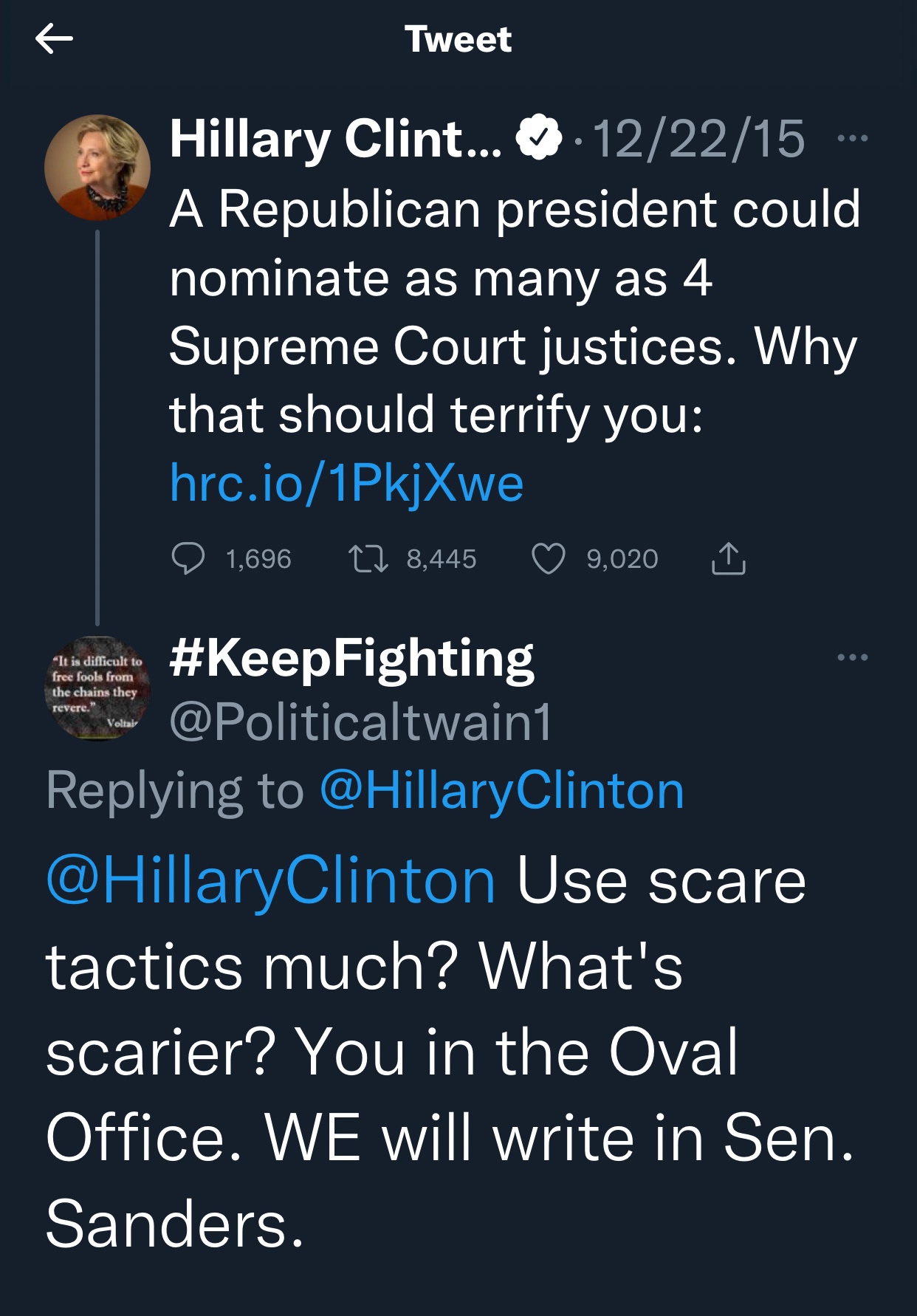Open #KeepFighting user's Voltaire quote avatar

(x=97, y=687)
